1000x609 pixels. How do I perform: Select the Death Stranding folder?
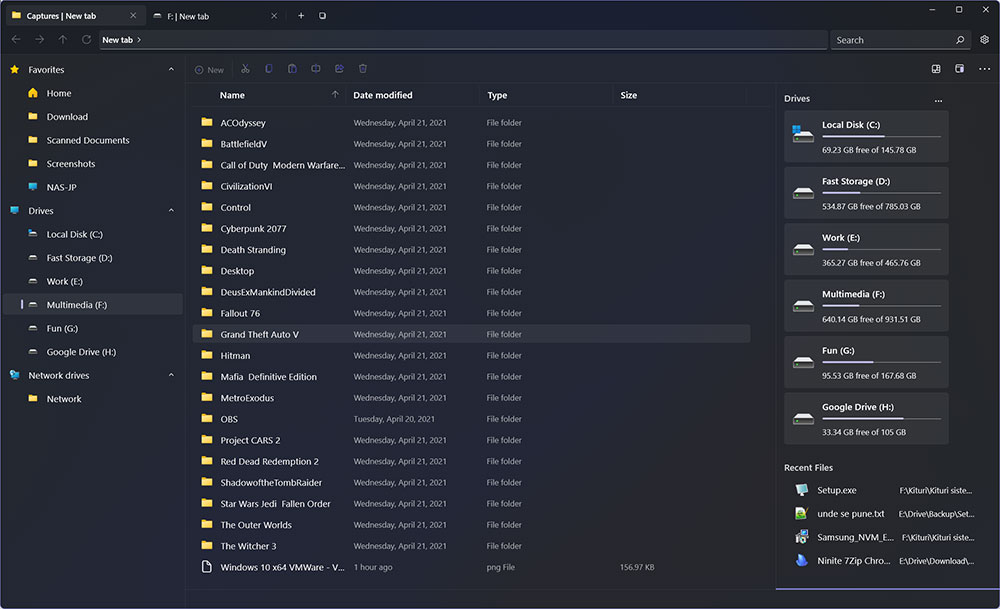[x=471, y=249]
